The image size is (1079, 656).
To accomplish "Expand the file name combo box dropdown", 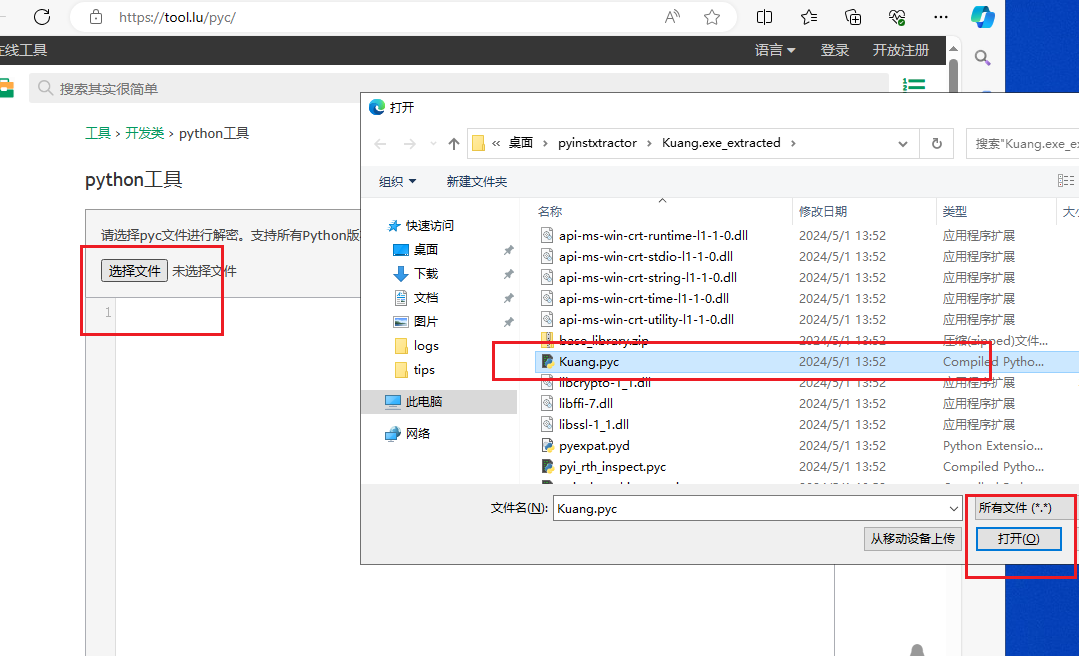I will coord(953,509).
